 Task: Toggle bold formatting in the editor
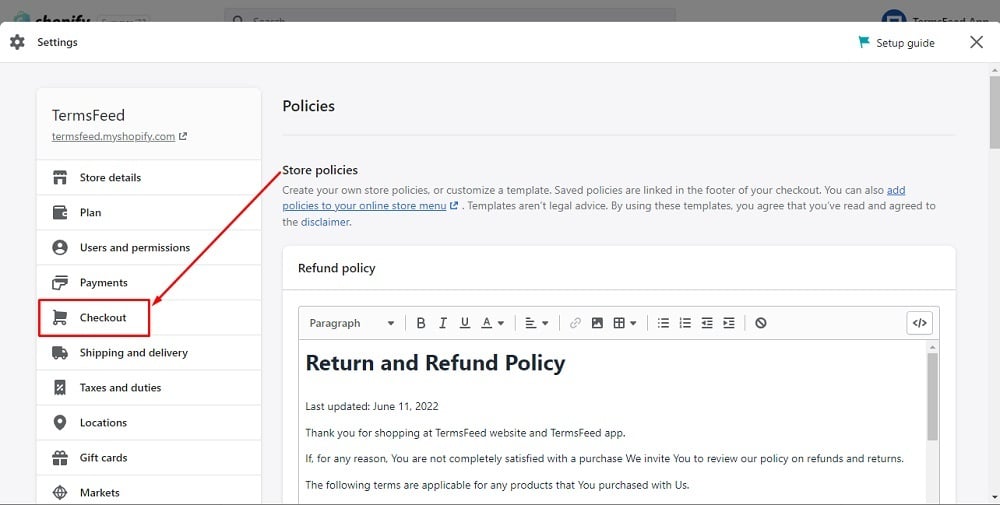coord(421,323)
